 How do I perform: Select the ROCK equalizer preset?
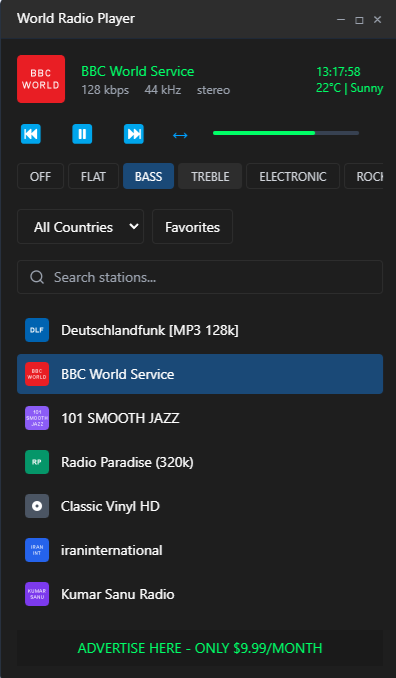364,176
